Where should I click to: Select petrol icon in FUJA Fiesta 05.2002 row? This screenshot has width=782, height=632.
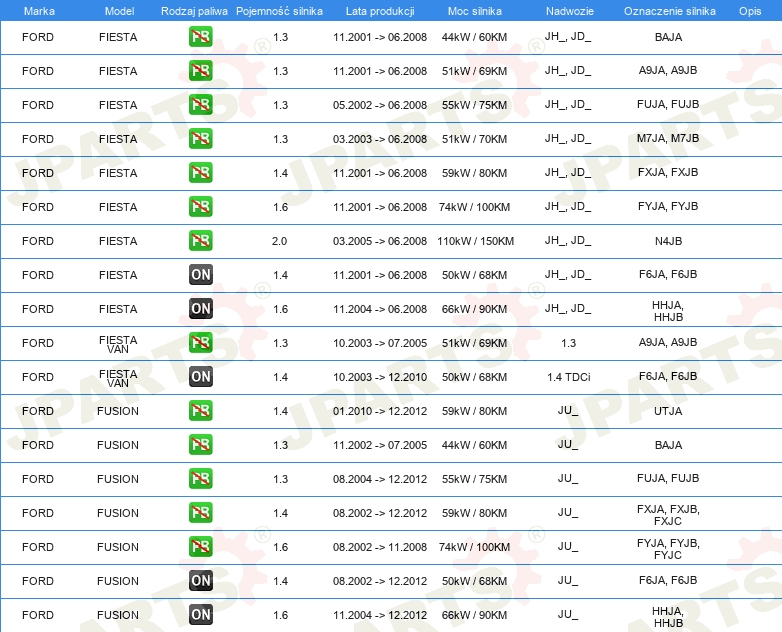click(x=200, y=104)
